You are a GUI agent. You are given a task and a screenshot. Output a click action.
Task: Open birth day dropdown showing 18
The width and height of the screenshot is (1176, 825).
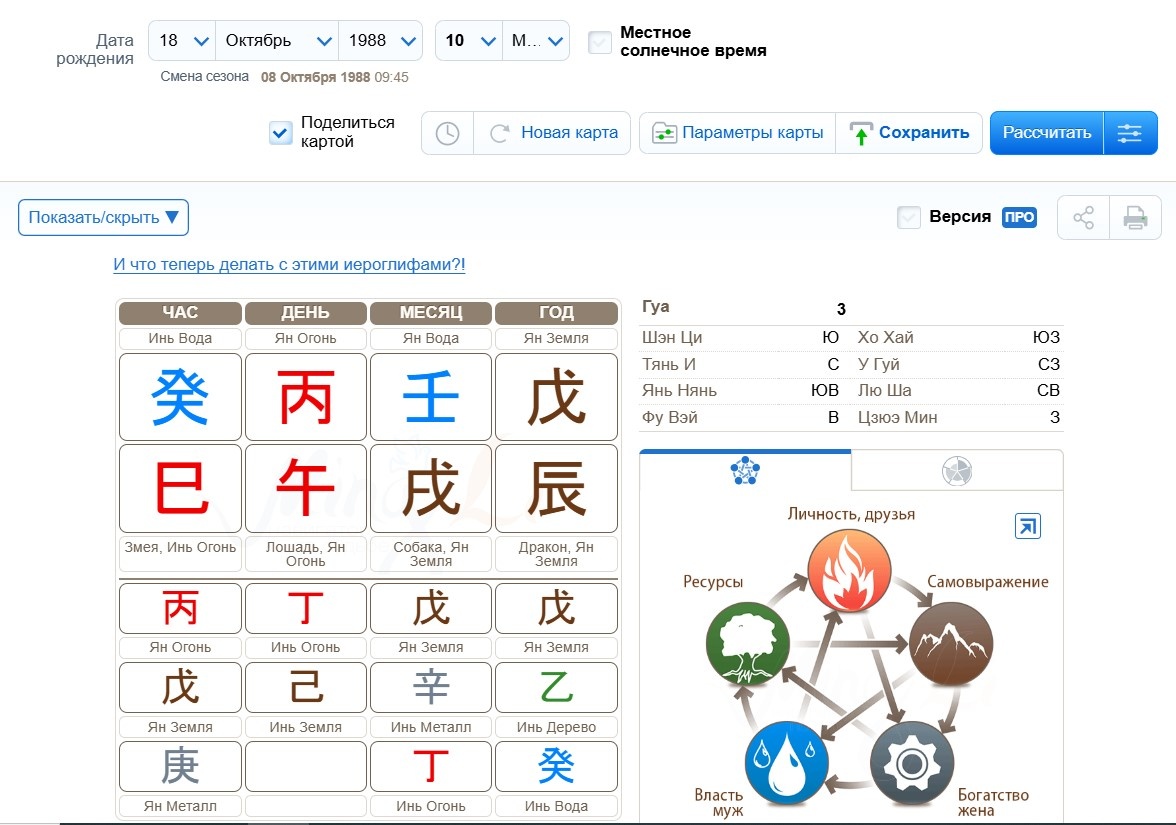pyautogui.click(x=182, y=40)
